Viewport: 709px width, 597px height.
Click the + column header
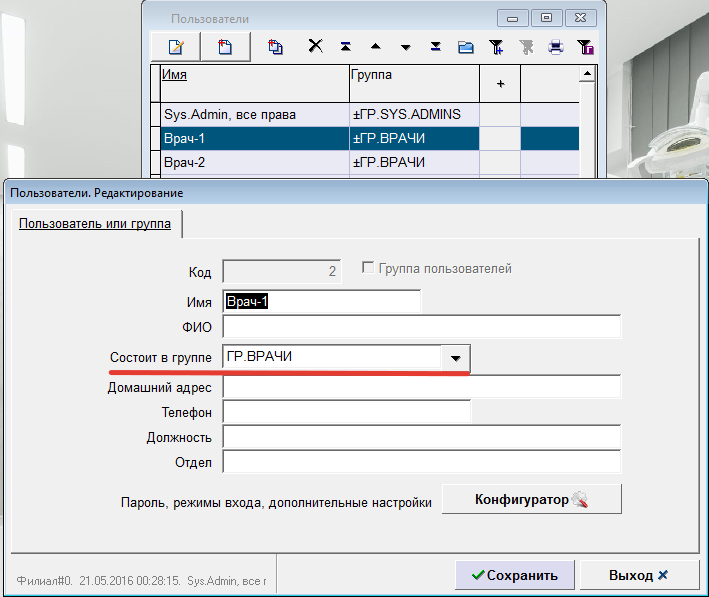[x=500, y=84]
